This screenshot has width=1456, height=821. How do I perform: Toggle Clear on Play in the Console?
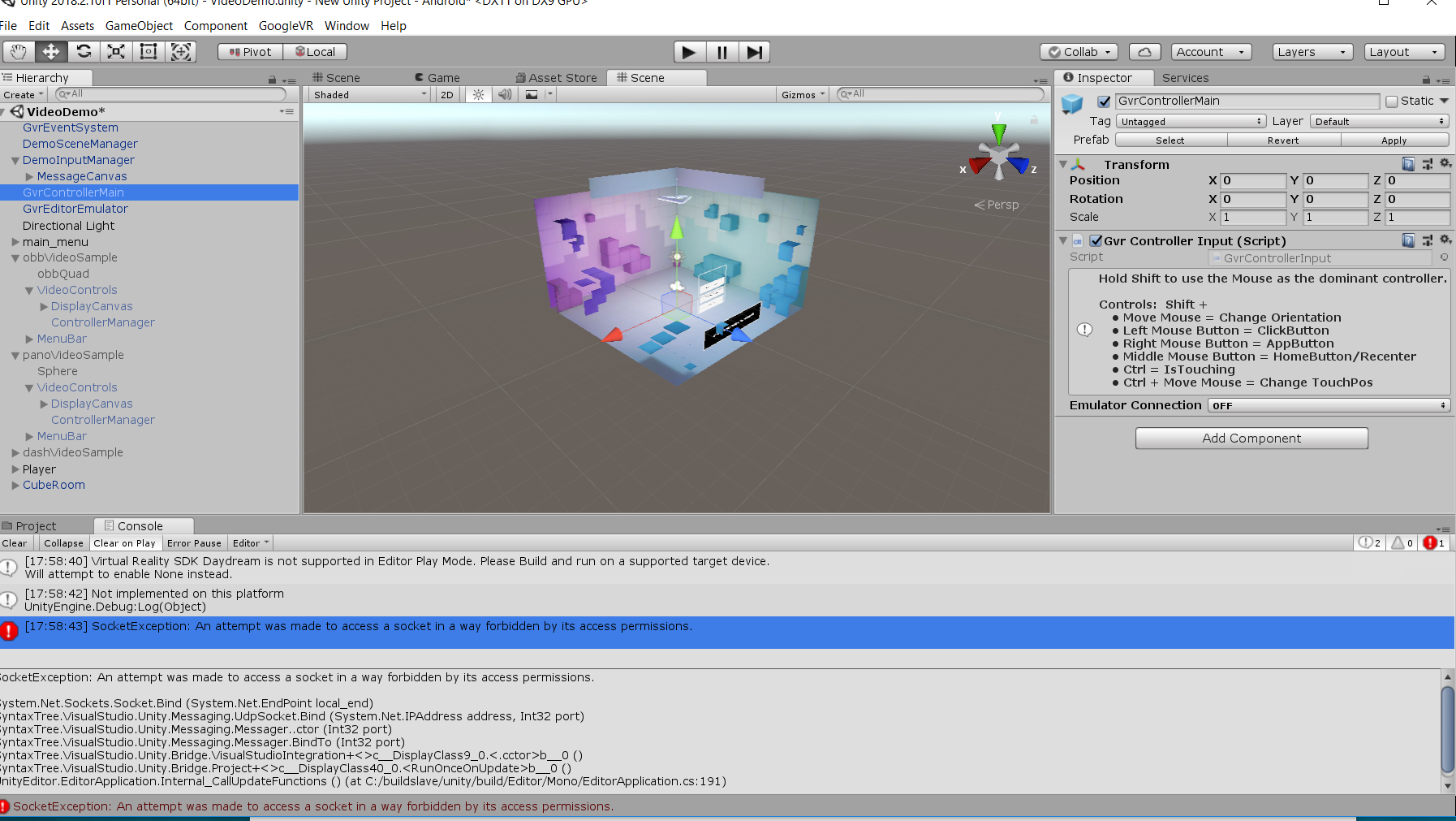coord(125,542)
